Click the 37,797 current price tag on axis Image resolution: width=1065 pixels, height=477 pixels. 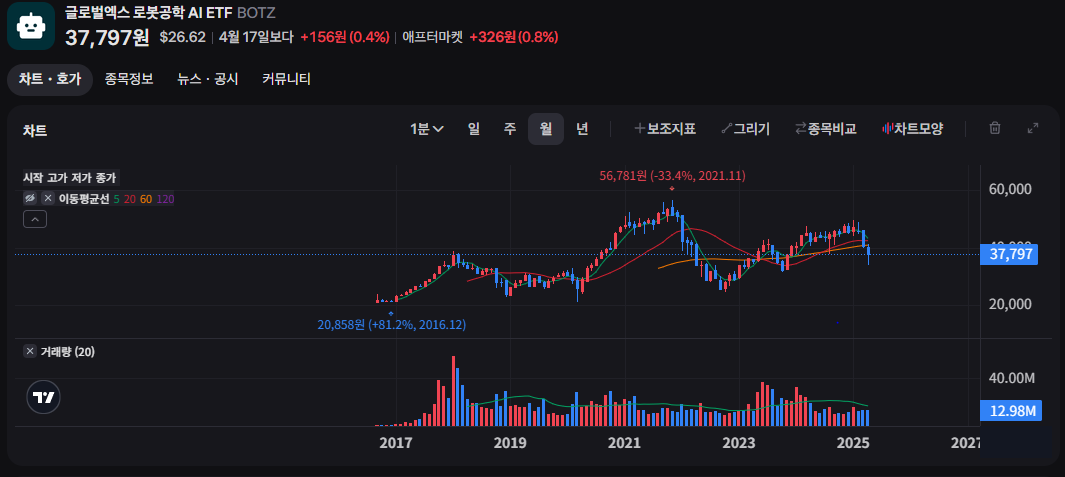click(x=1009, y=255)
